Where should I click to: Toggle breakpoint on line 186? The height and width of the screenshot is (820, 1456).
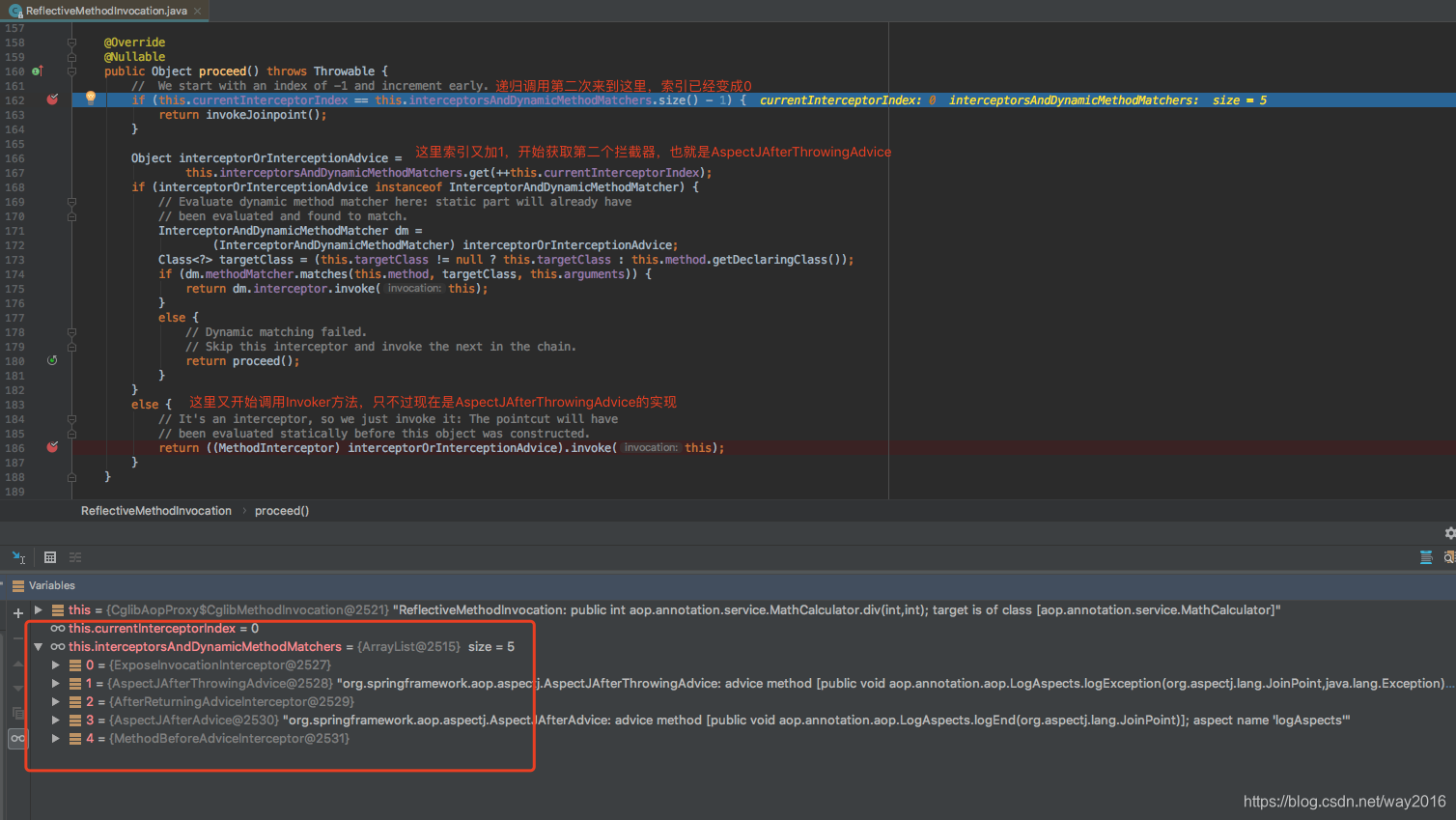52,447
